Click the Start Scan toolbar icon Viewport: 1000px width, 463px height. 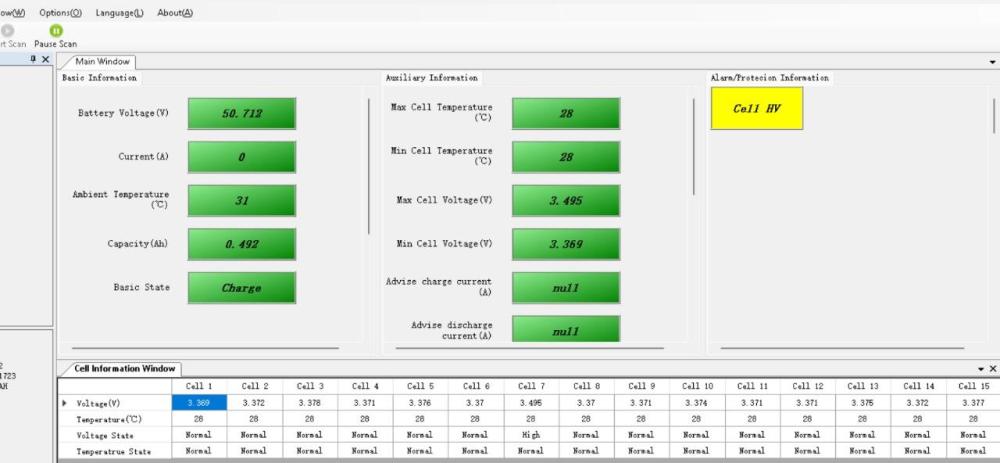point(6,31)
